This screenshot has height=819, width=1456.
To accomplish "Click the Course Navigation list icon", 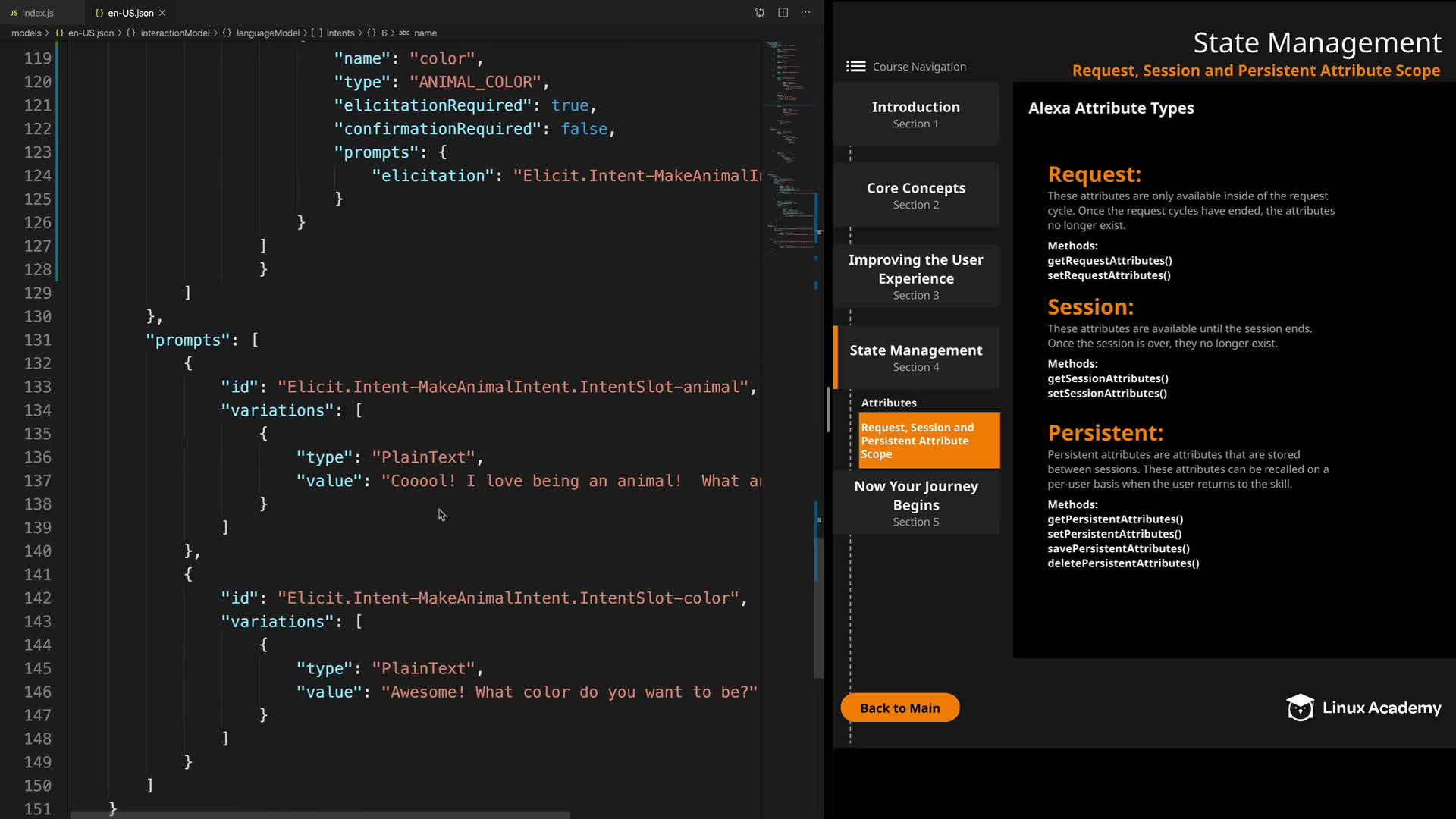I will coord(855,67).
